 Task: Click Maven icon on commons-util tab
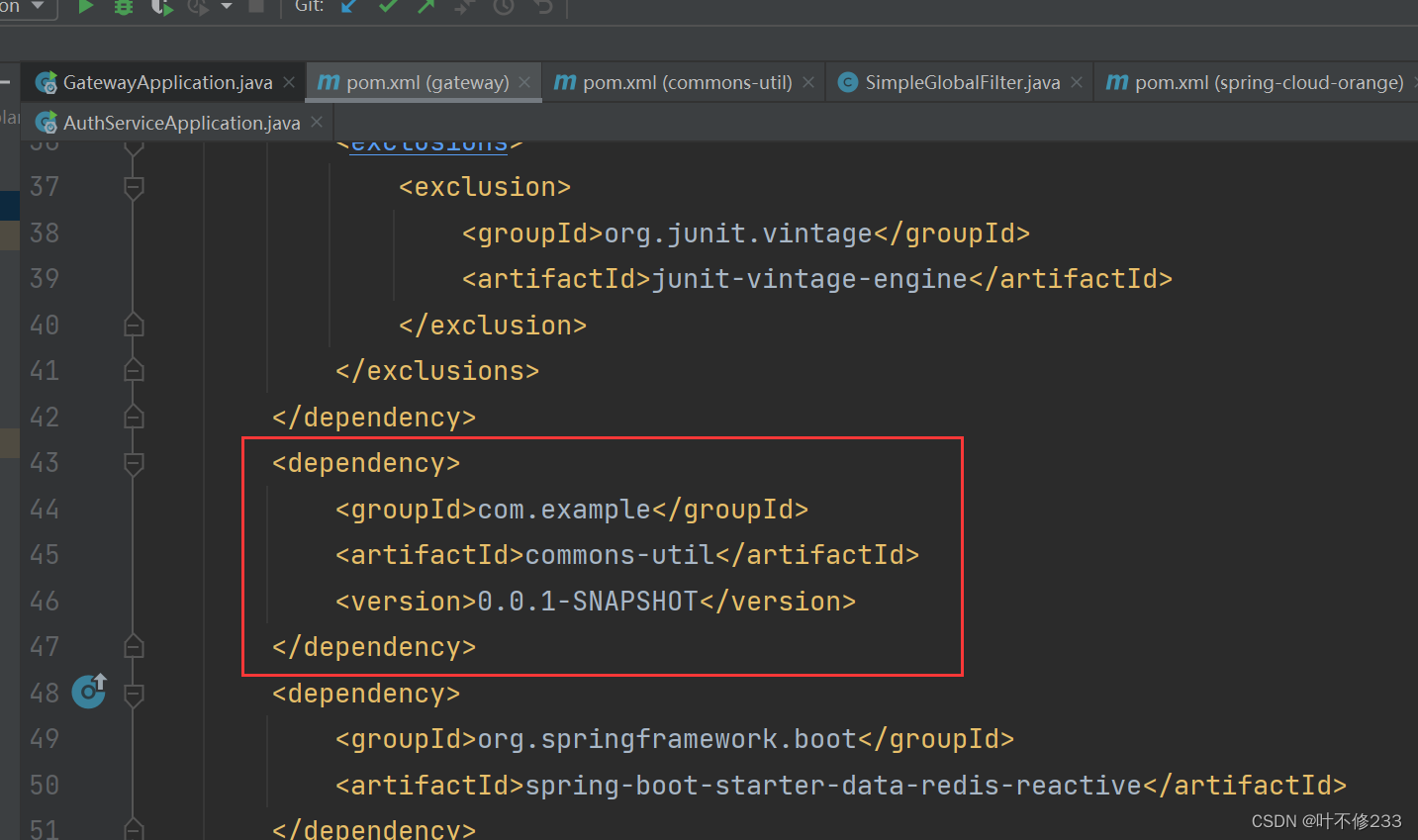coord(565,82)
